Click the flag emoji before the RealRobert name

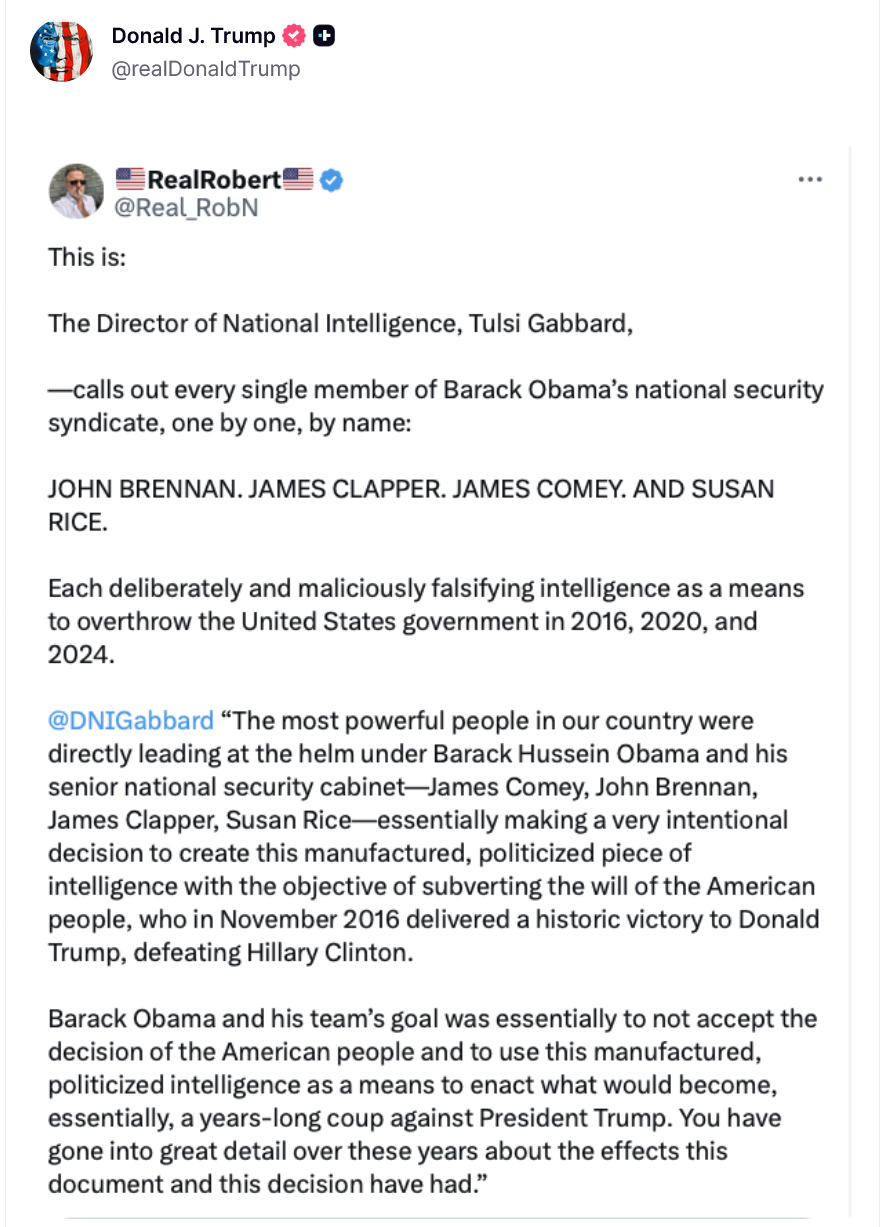[131, 180]
